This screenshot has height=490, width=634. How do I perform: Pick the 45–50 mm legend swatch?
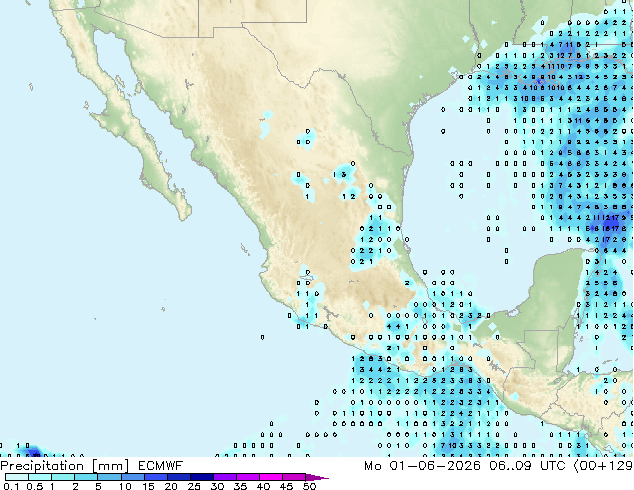coord(294,477)
